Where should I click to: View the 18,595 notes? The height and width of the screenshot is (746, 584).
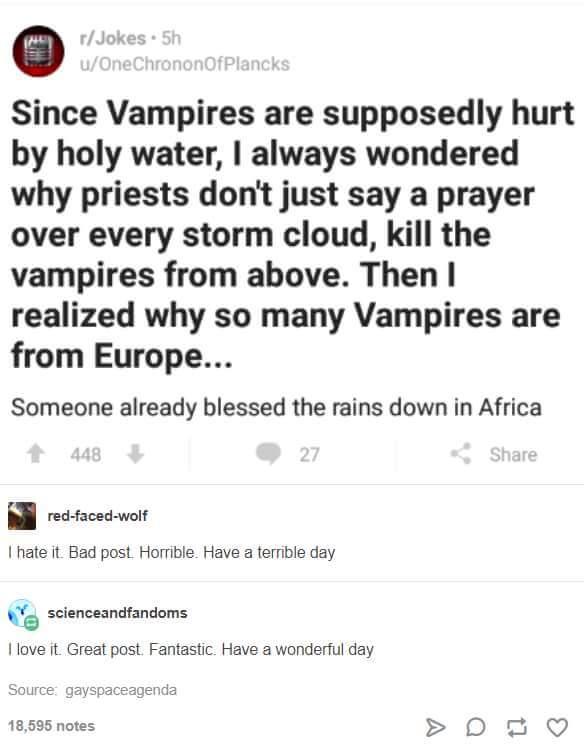[x=51, y=726]
